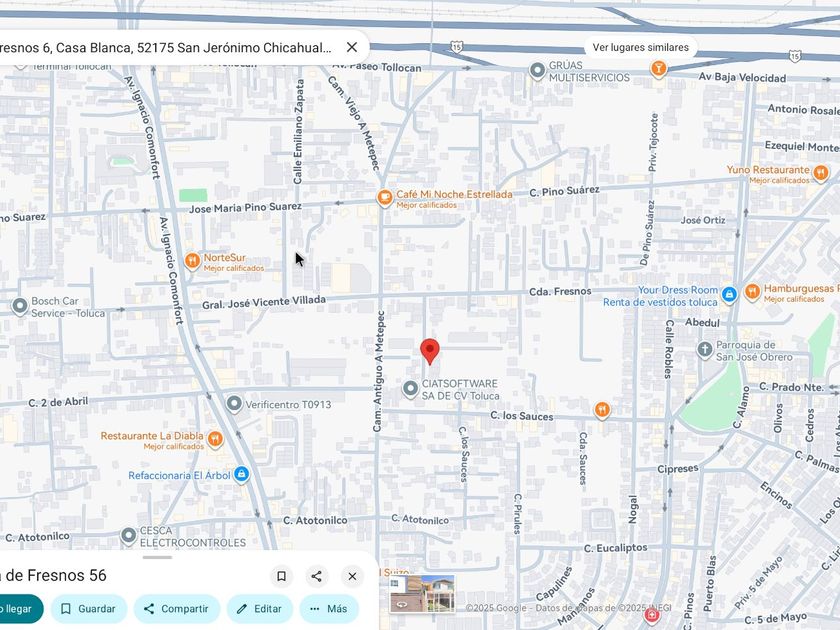Click the restaurant marker on C. los Sauces
This screenshot has width=840, height=630.
coord(602,410)
